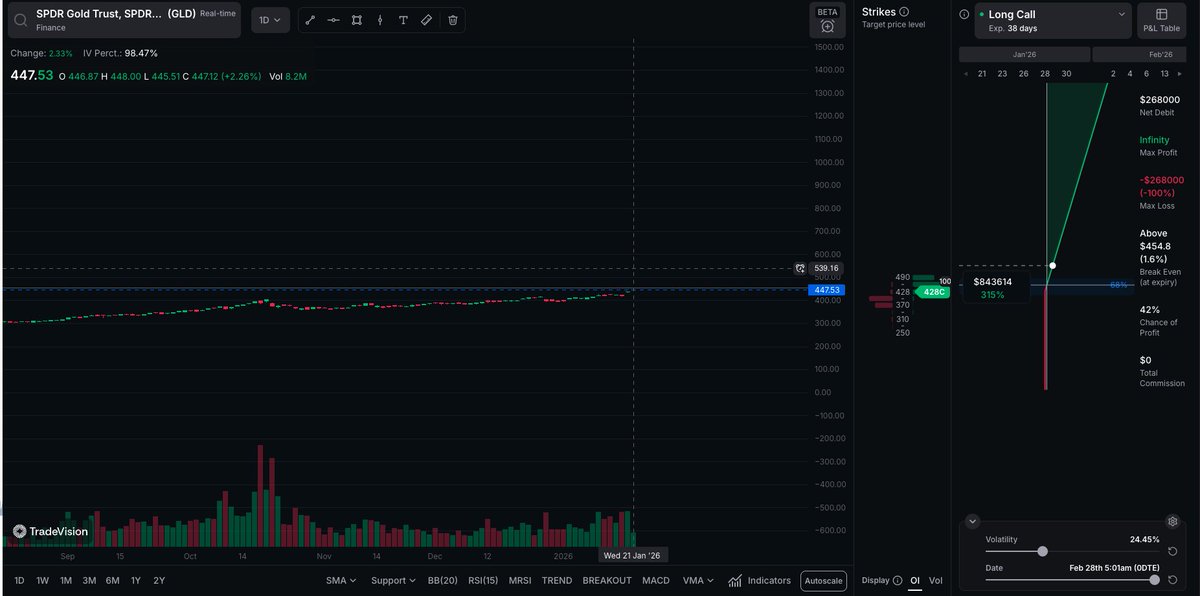Open the Long Call strategy dropdown
This screenshot has height=596, width=1200.
tap(1053, 20)
